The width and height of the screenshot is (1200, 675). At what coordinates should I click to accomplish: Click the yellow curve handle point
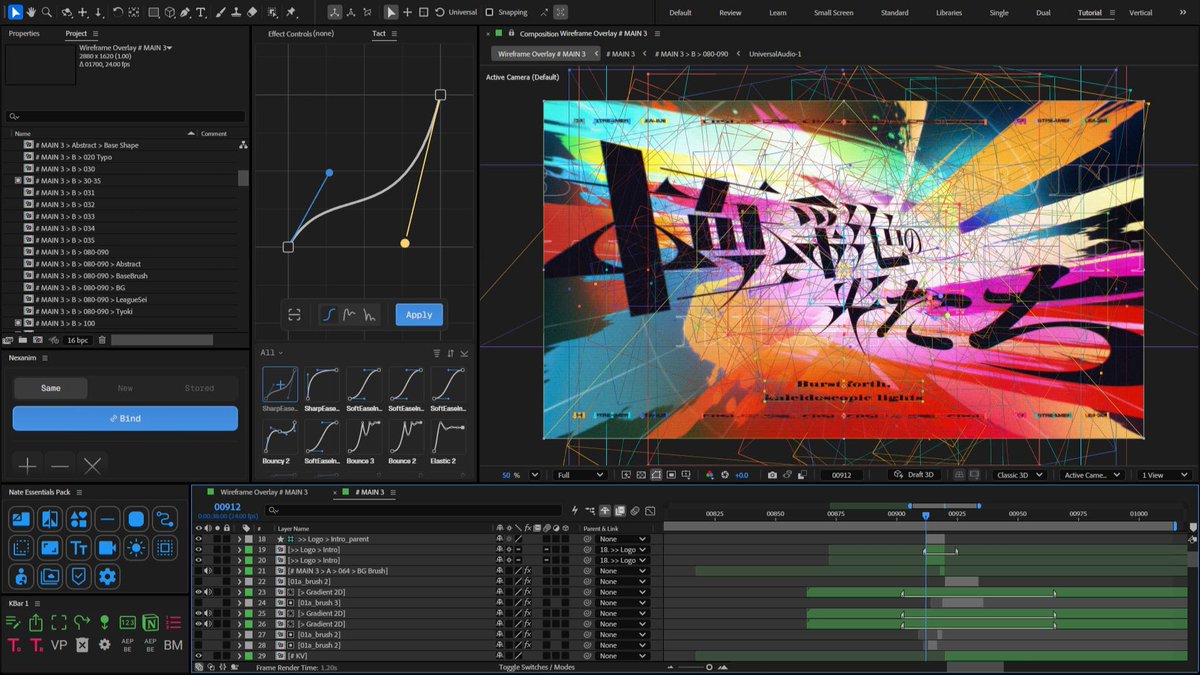[405, 243]
